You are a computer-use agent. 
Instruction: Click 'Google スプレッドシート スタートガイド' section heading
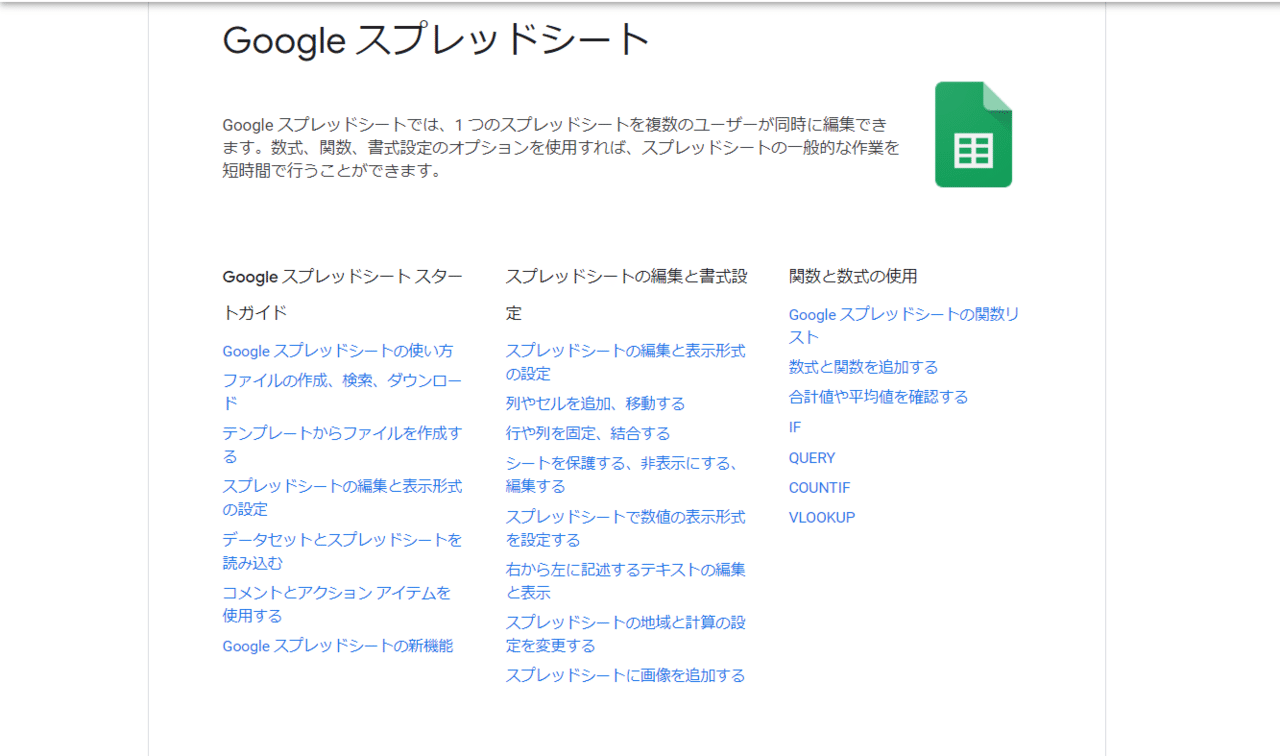coord(342,294)
